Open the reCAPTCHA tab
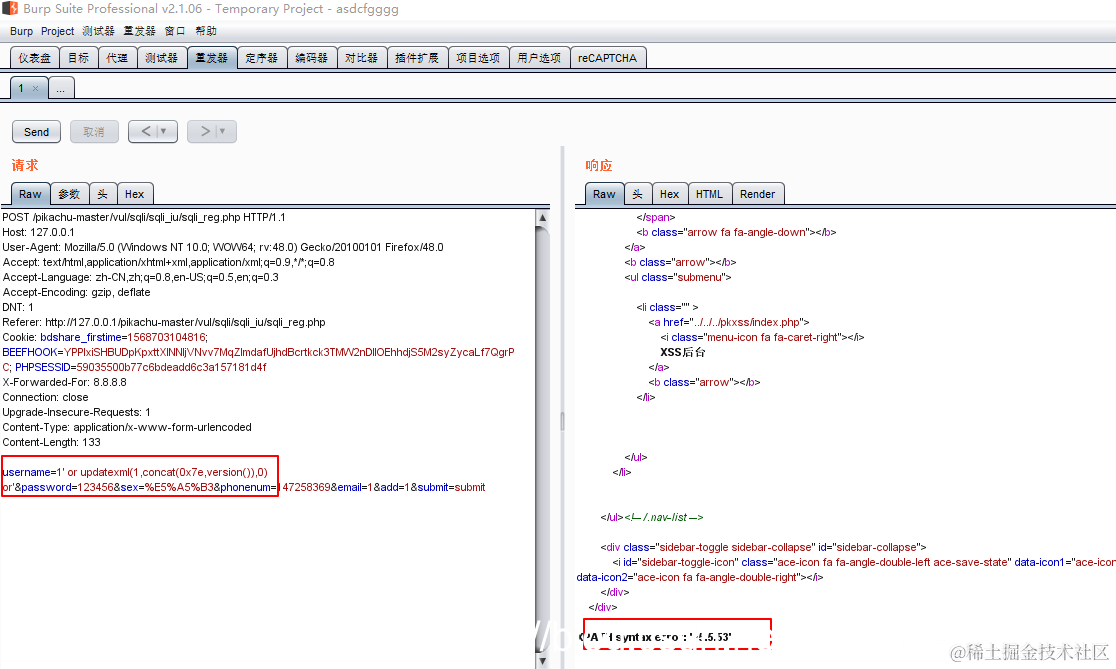1116x669 pixels. point(608,58)
